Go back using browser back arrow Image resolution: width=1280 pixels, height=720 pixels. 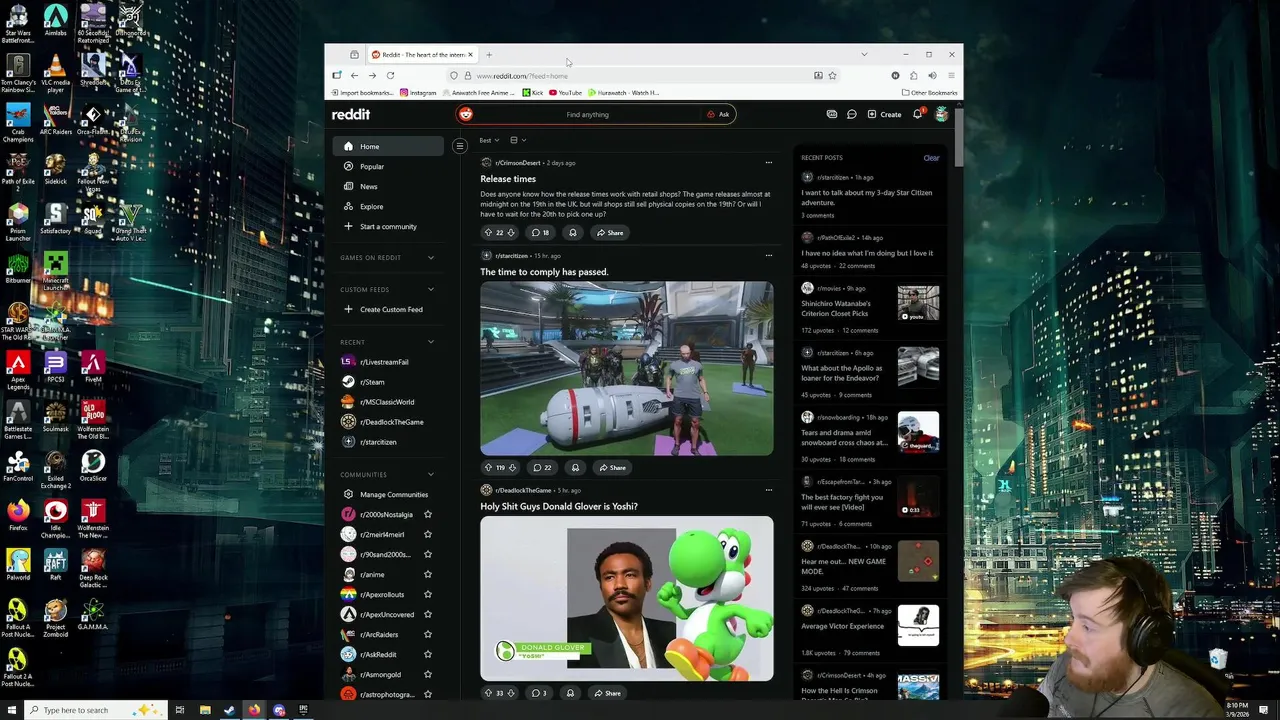coord(354,75)
